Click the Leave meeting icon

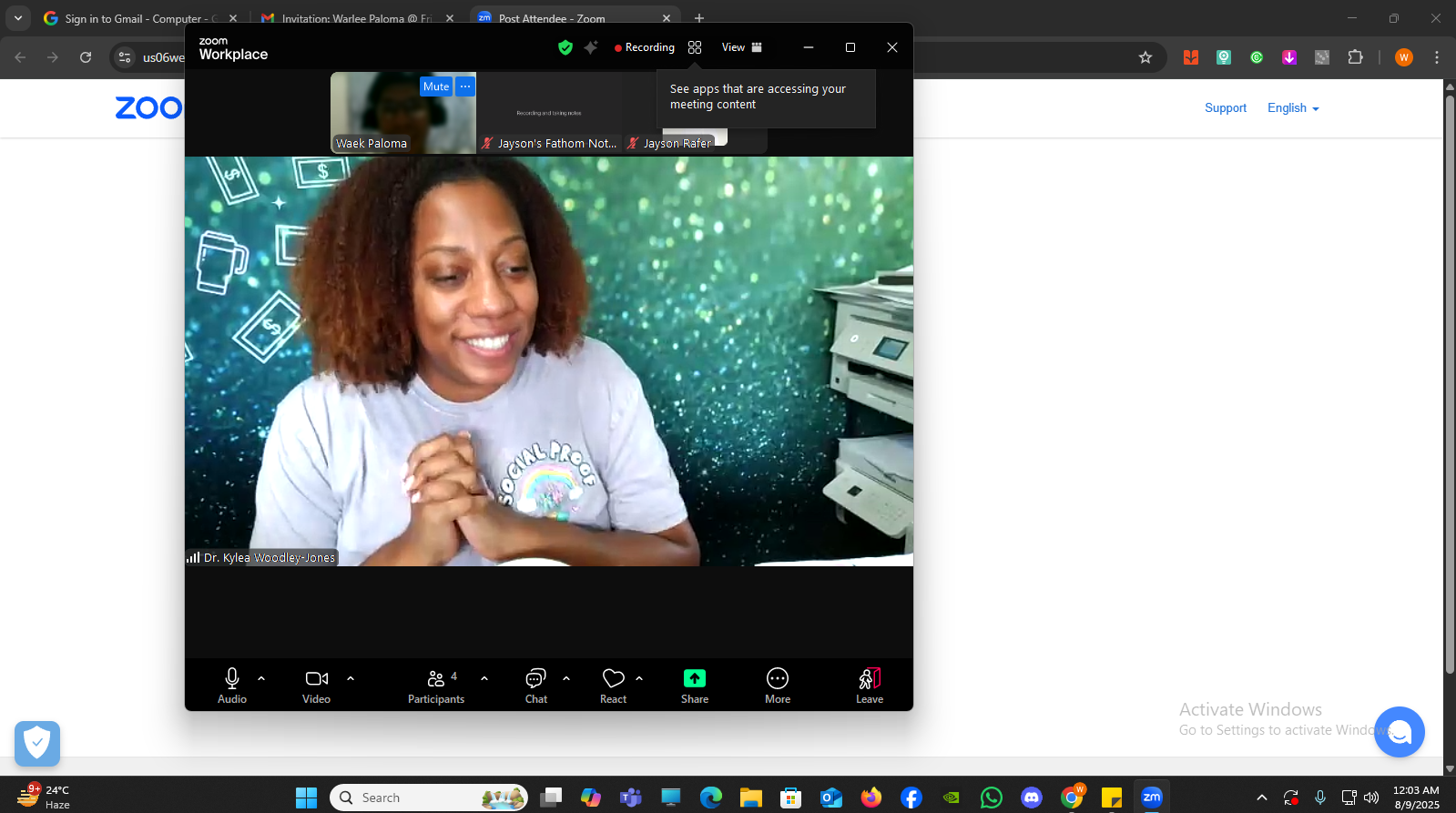869,679
